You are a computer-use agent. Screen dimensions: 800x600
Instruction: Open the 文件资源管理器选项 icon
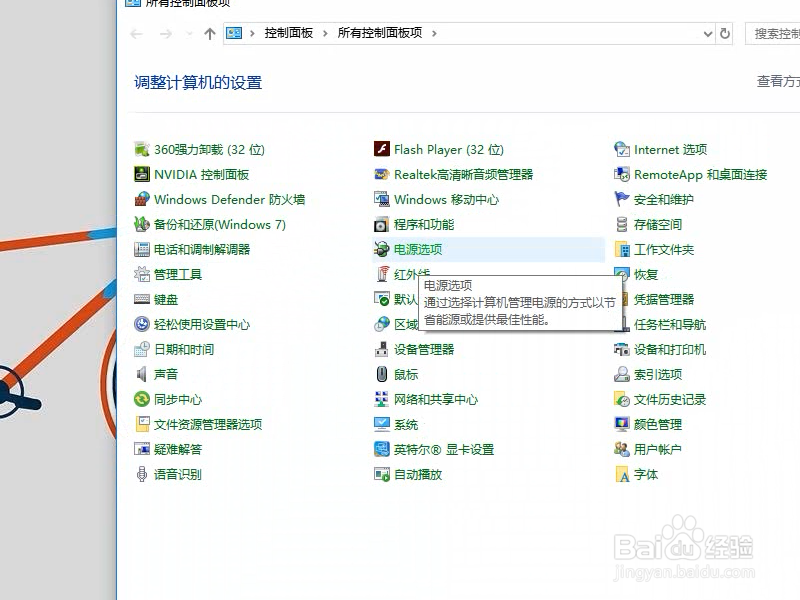(141, 424)
